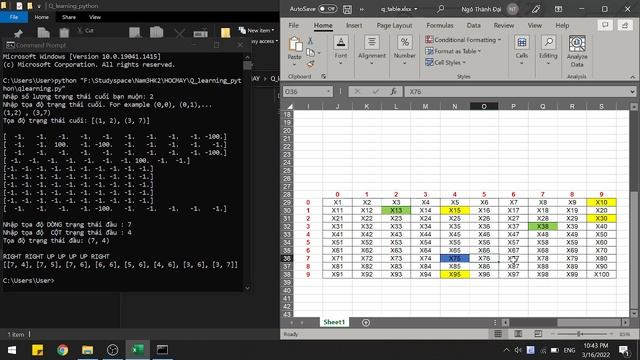Expand the Cells group
Screen dimensions: 640x360
click(x=521, y=51)
